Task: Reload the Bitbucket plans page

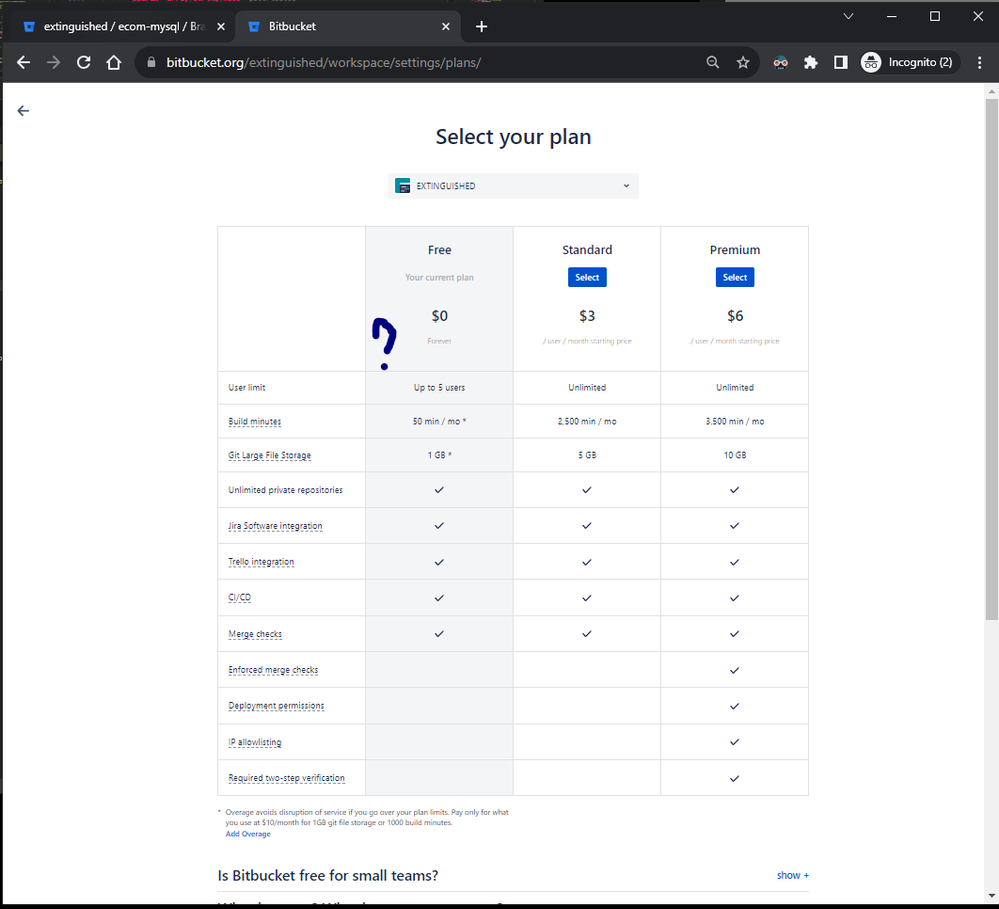Action: 83,62
